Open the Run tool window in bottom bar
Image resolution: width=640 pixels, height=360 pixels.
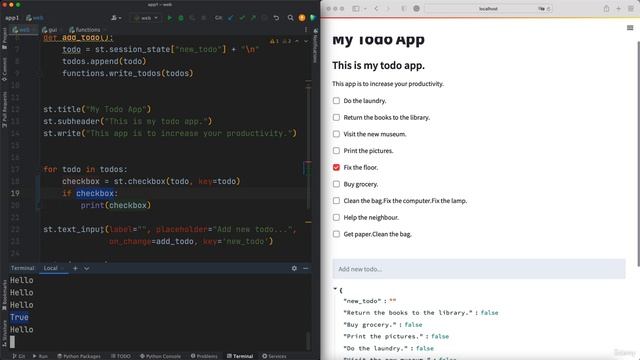40,356
